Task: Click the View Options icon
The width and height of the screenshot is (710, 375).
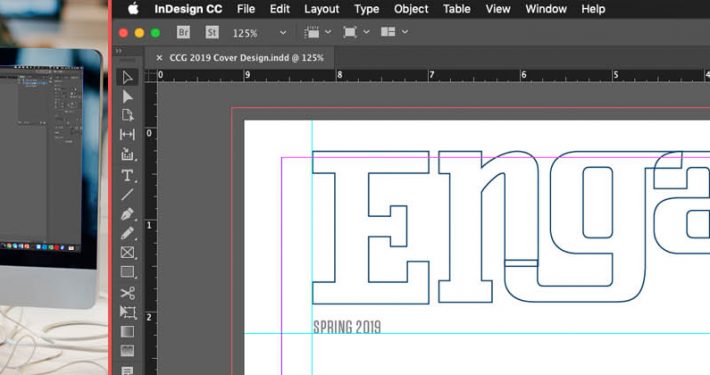Action: click(x=312, y=32)
